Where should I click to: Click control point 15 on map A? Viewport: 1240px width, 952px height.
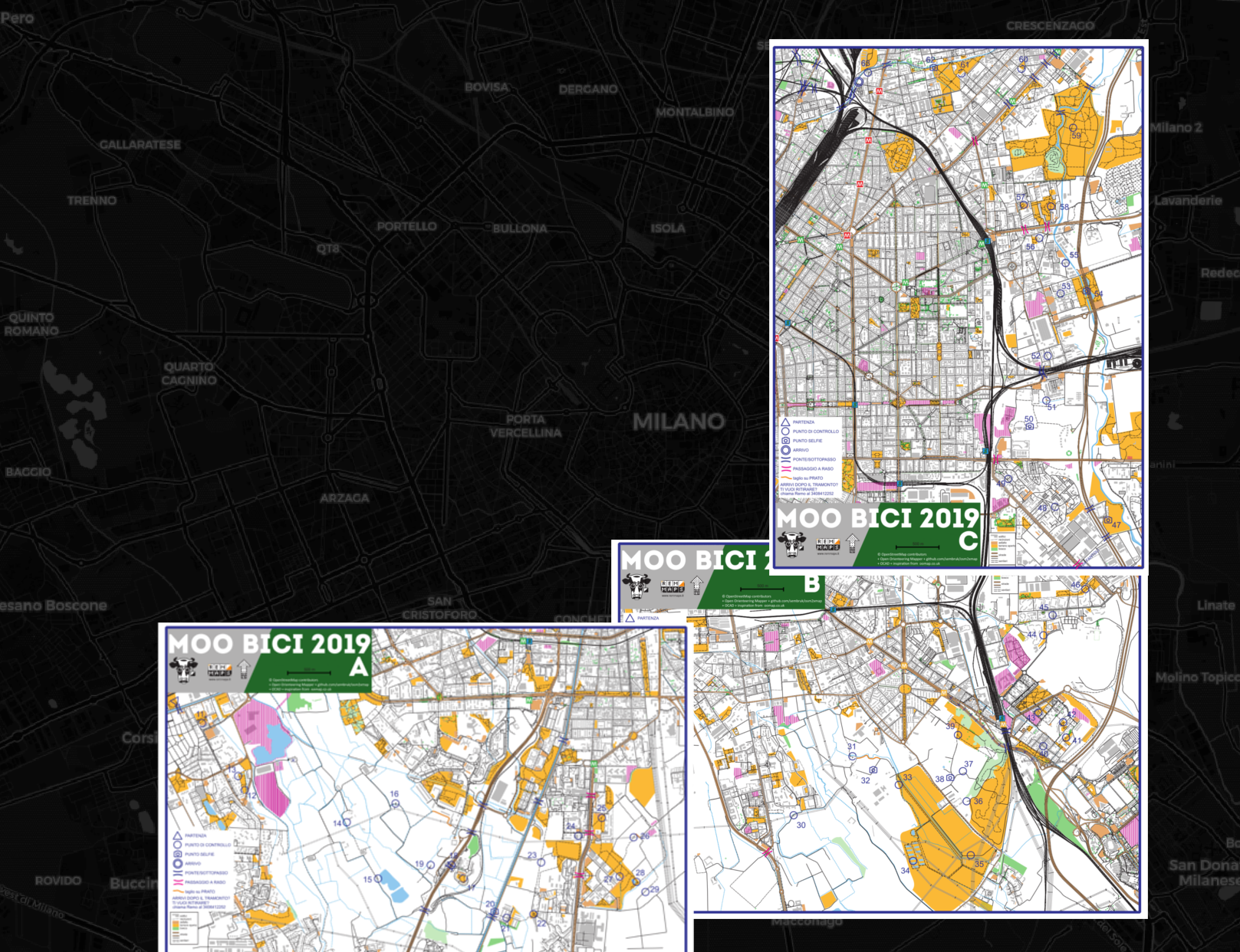click(378, 879)
